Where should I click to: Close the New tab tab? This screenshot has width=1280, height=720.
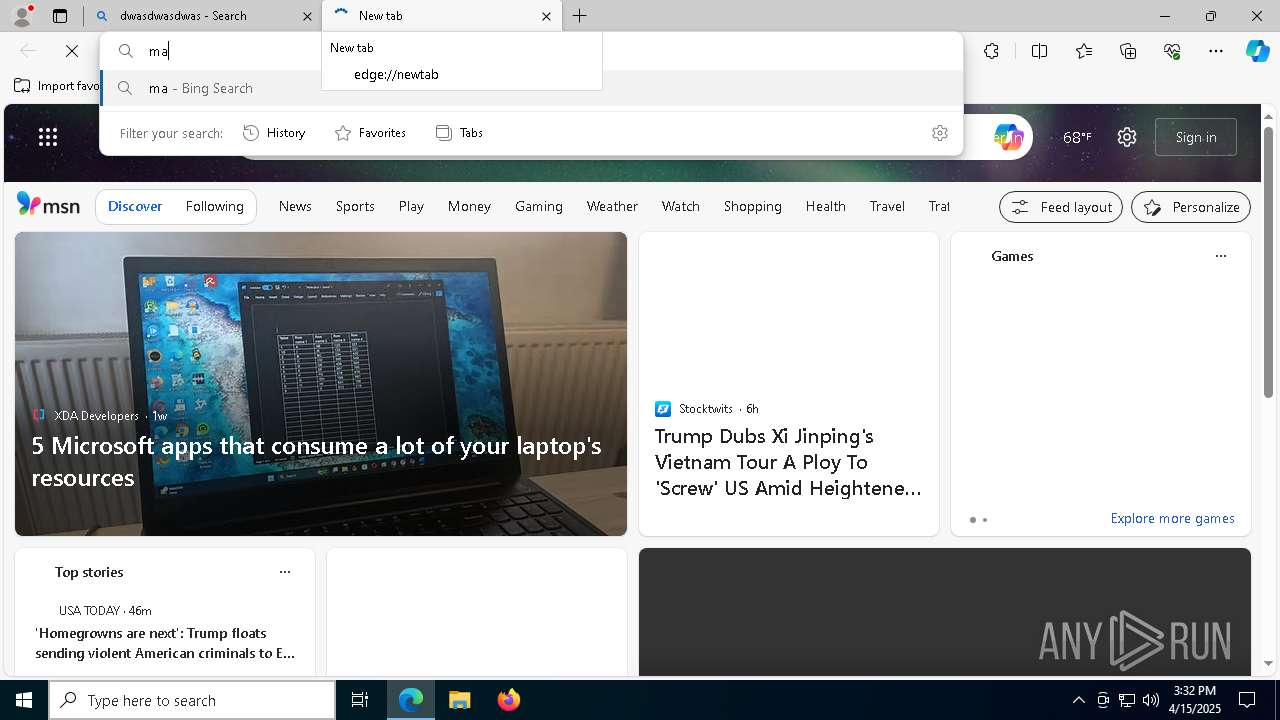point(546,16)
